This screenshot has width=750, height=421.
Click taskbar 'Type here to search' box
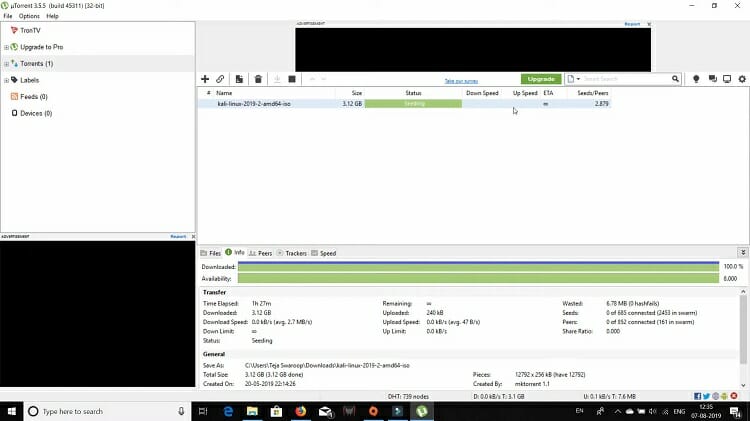tap(107, 411)
